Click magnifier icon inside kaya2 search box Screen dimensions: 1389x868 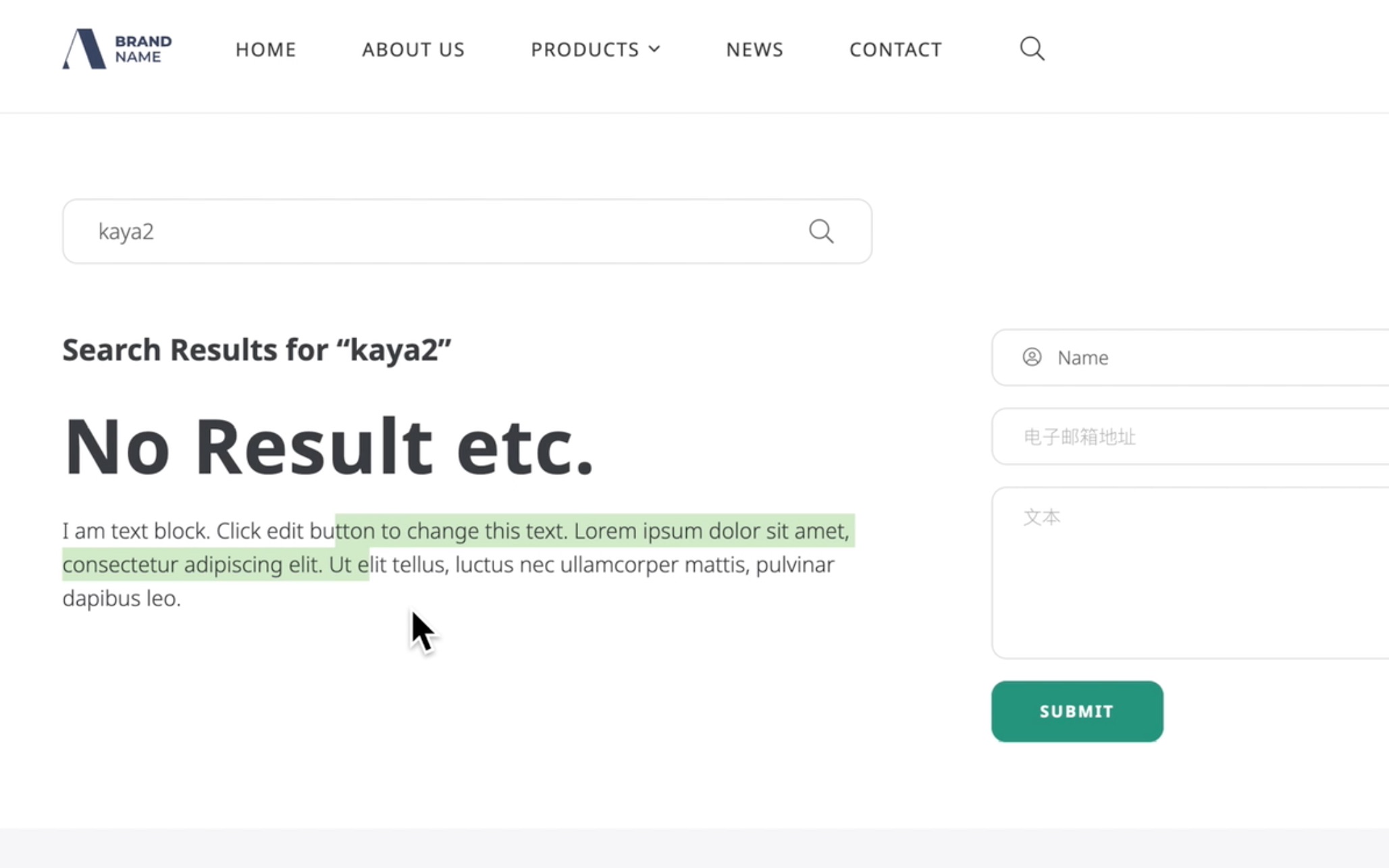point(820,232)
